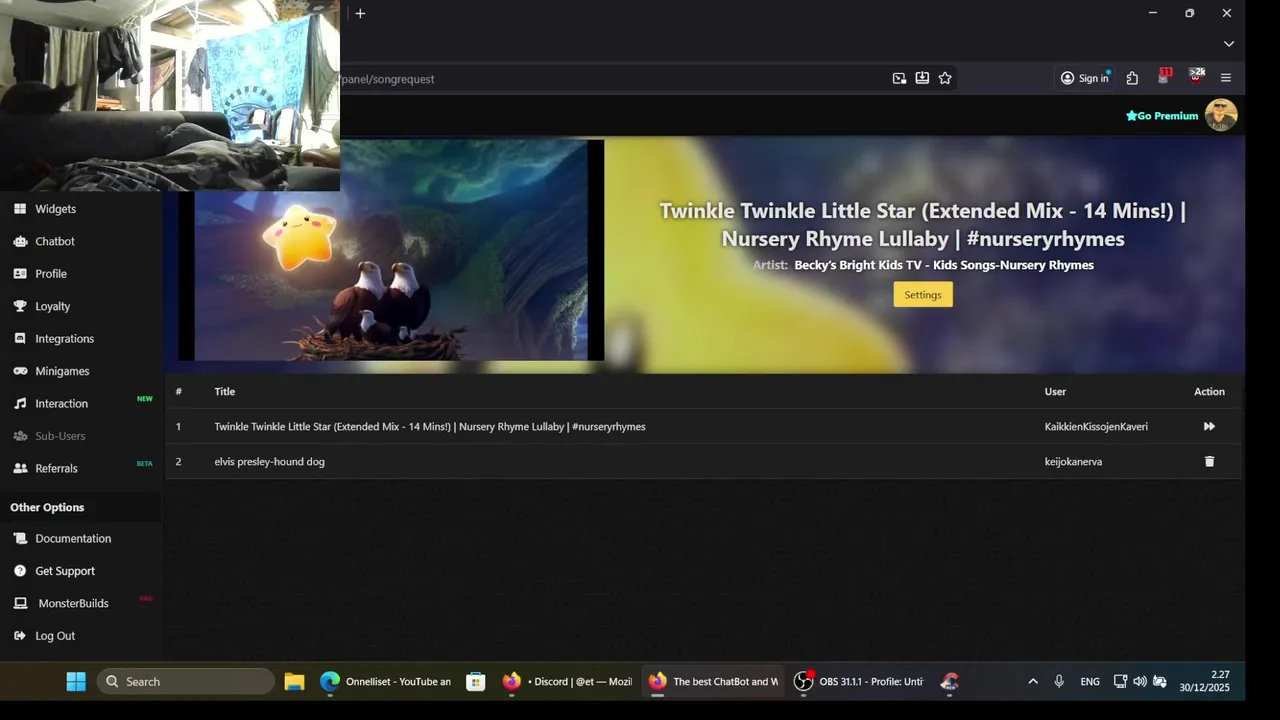Click the Go Premium link
Viewport: 1280px width, 720px height.
1162,116
